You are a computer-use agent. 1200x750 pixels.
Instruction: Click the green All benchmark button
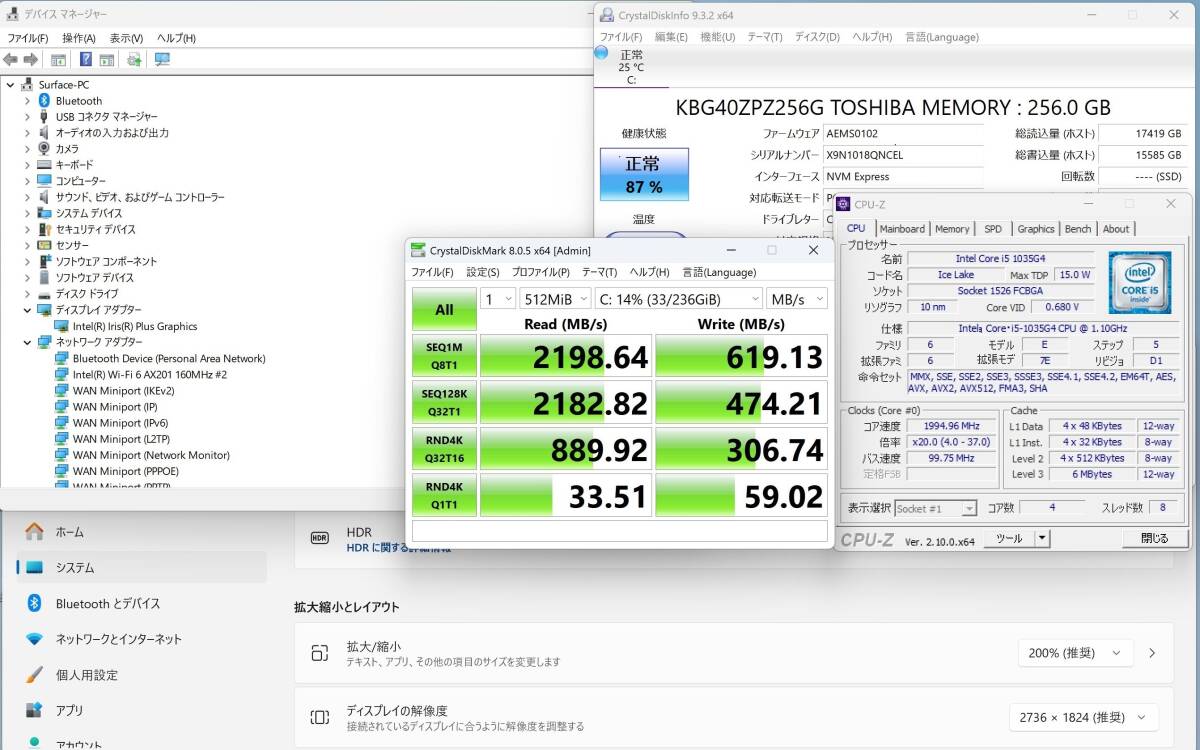(x=444, y=310)
